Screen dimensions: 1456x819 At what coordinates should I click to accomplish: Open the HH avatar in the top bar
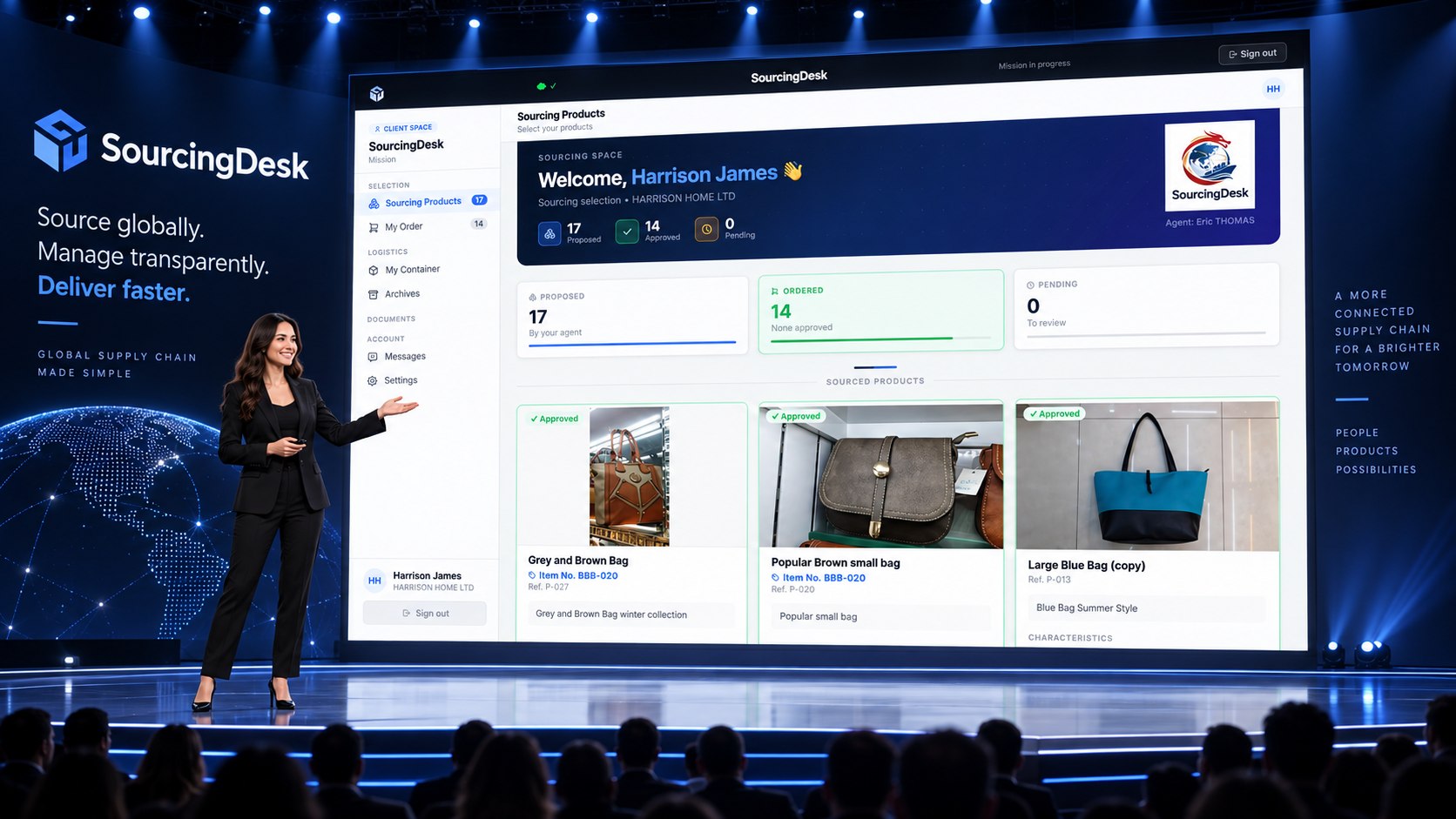point(1273,89)
